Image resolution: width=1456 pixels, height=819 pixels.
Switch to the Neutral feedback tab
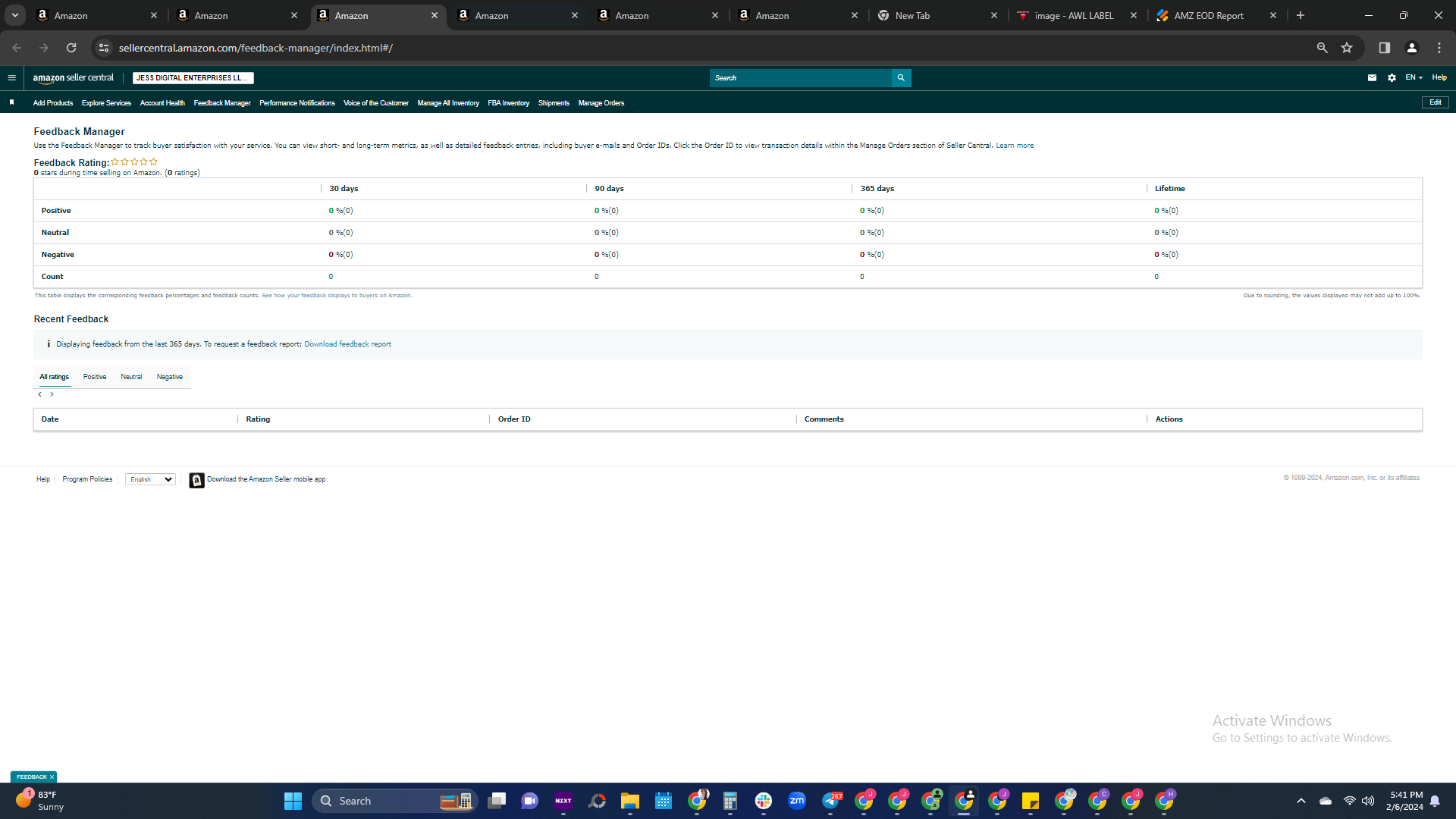[x=131, y=377]
